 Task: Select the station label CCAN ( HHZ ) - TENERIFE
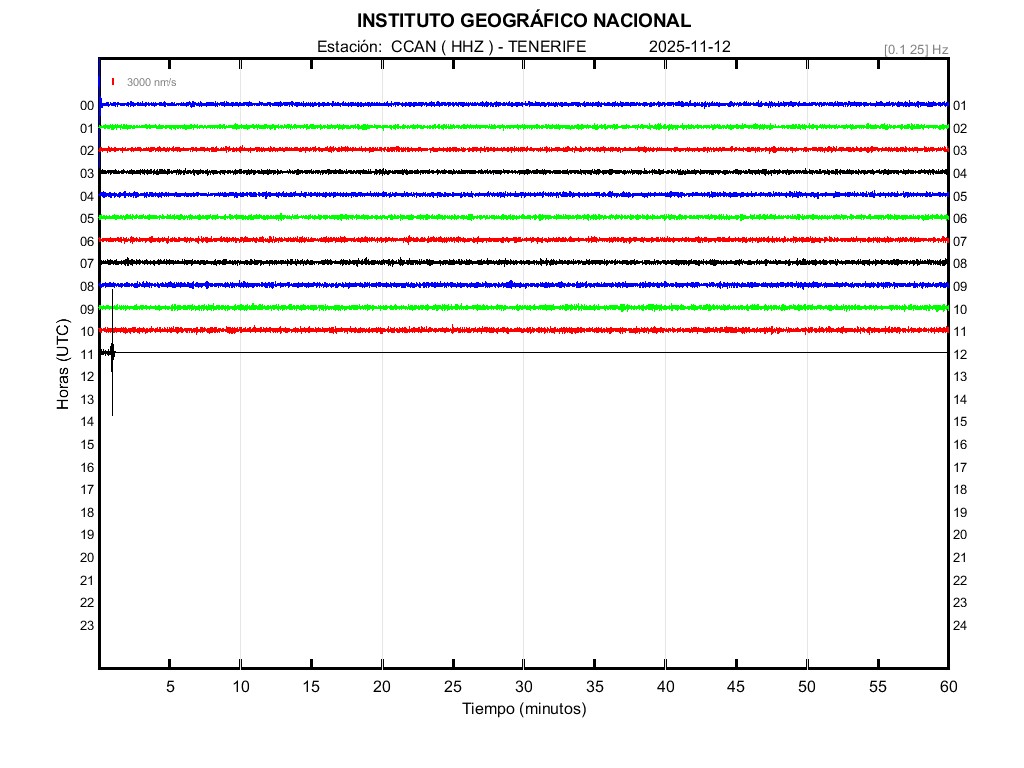[x=451, y=46]
